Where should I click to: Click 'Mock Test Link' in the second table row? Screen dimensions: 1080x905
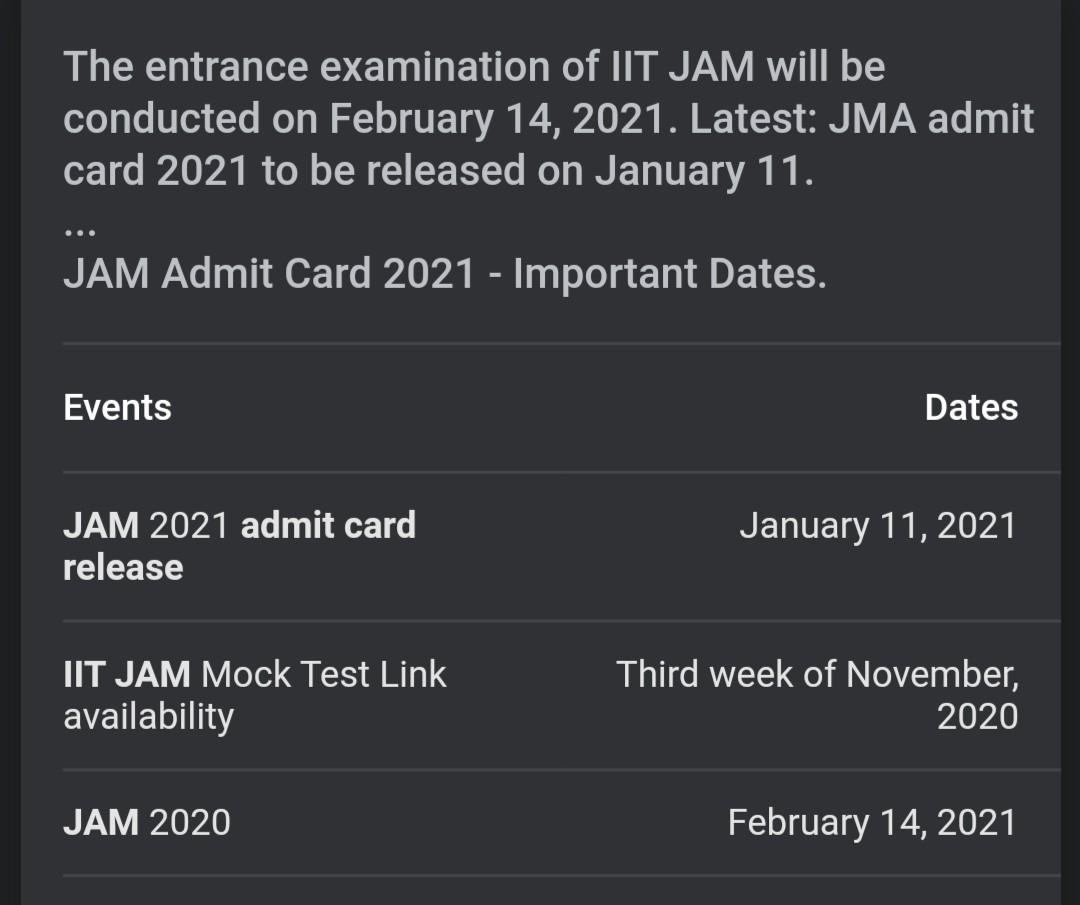(x=323, y=675)
